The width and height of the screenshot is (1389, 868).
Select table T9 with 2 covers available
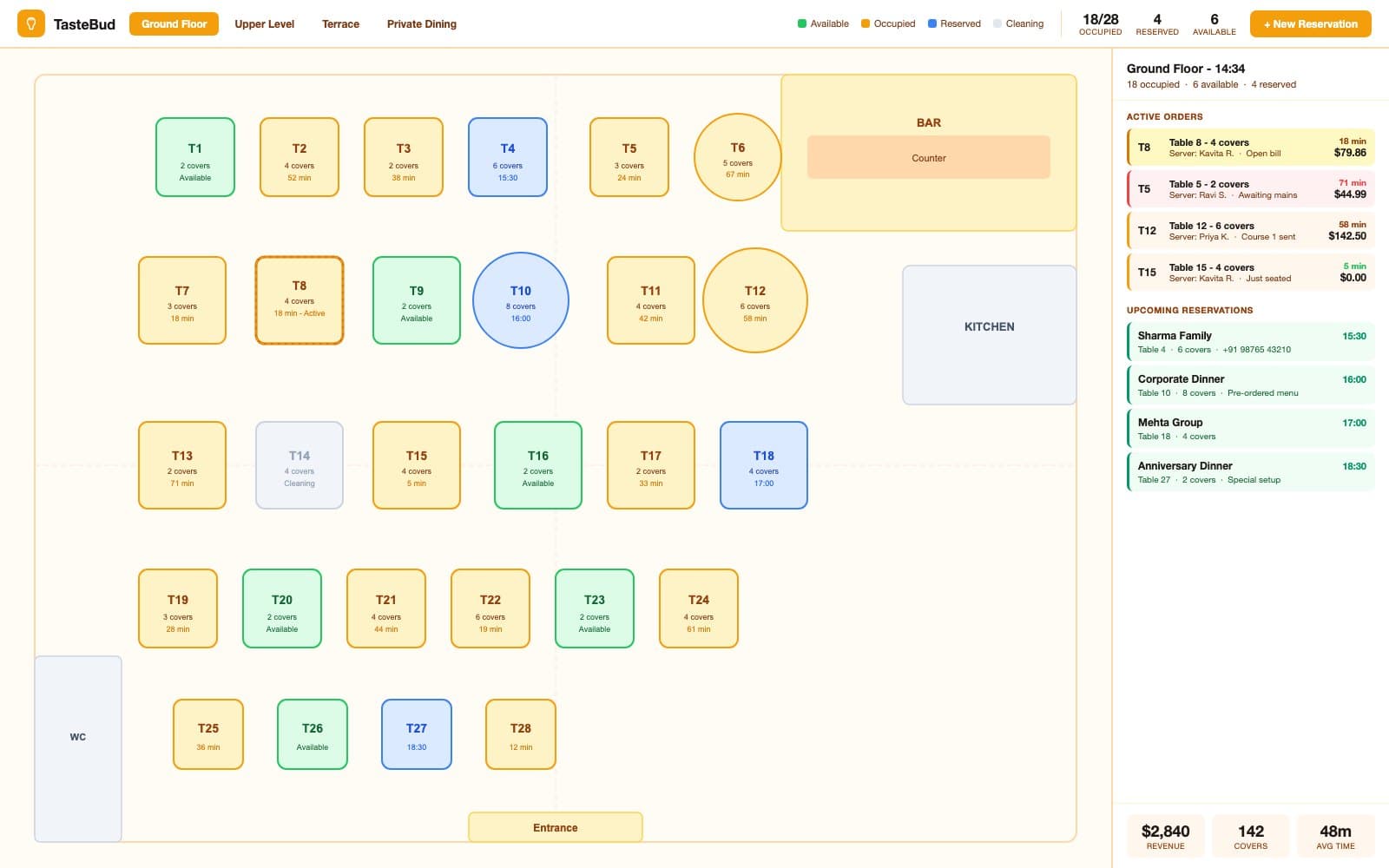417,300
